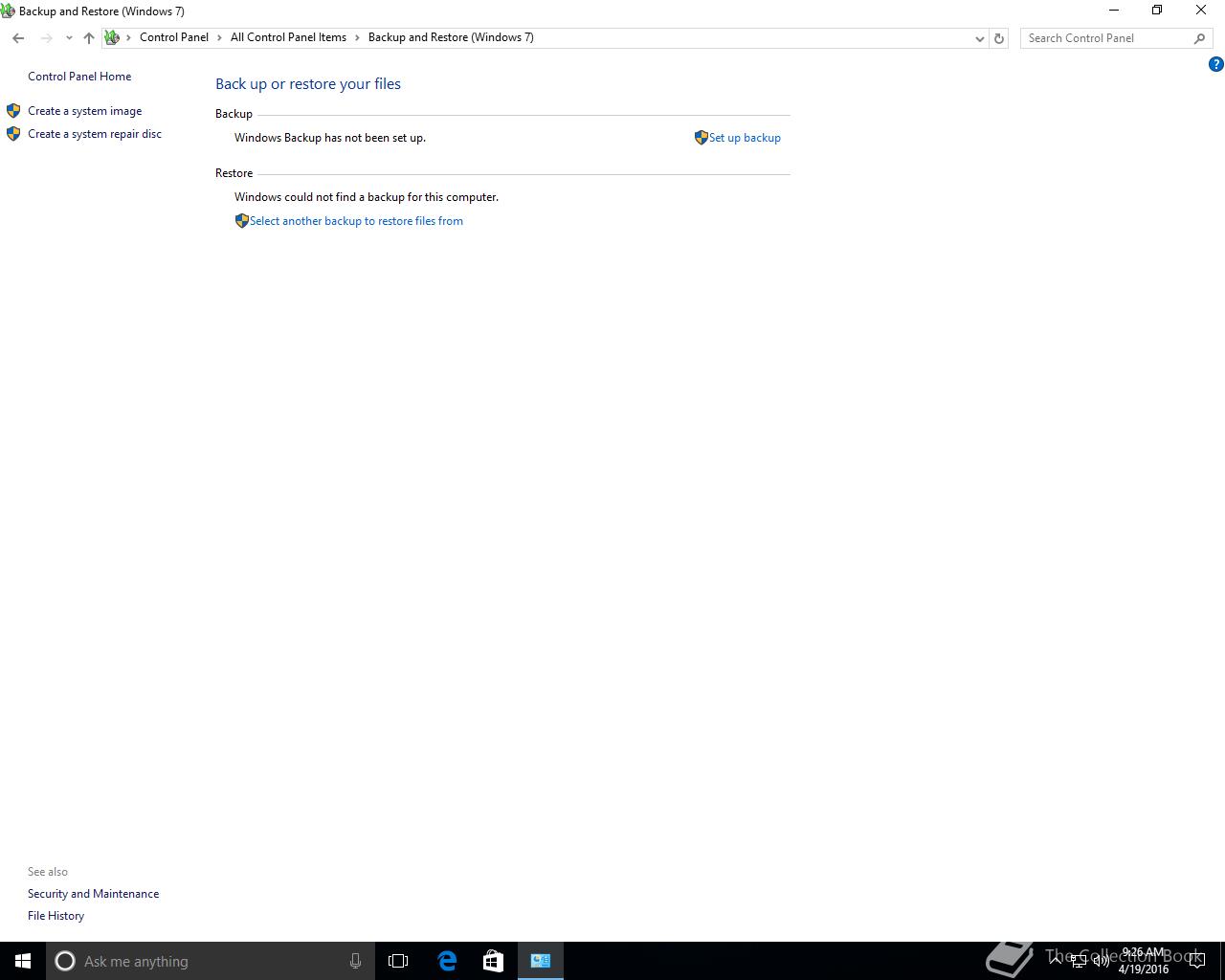Open the Windows Start menu
The width and height of the screenshot is (1225, 980).
tap(23, 961)
